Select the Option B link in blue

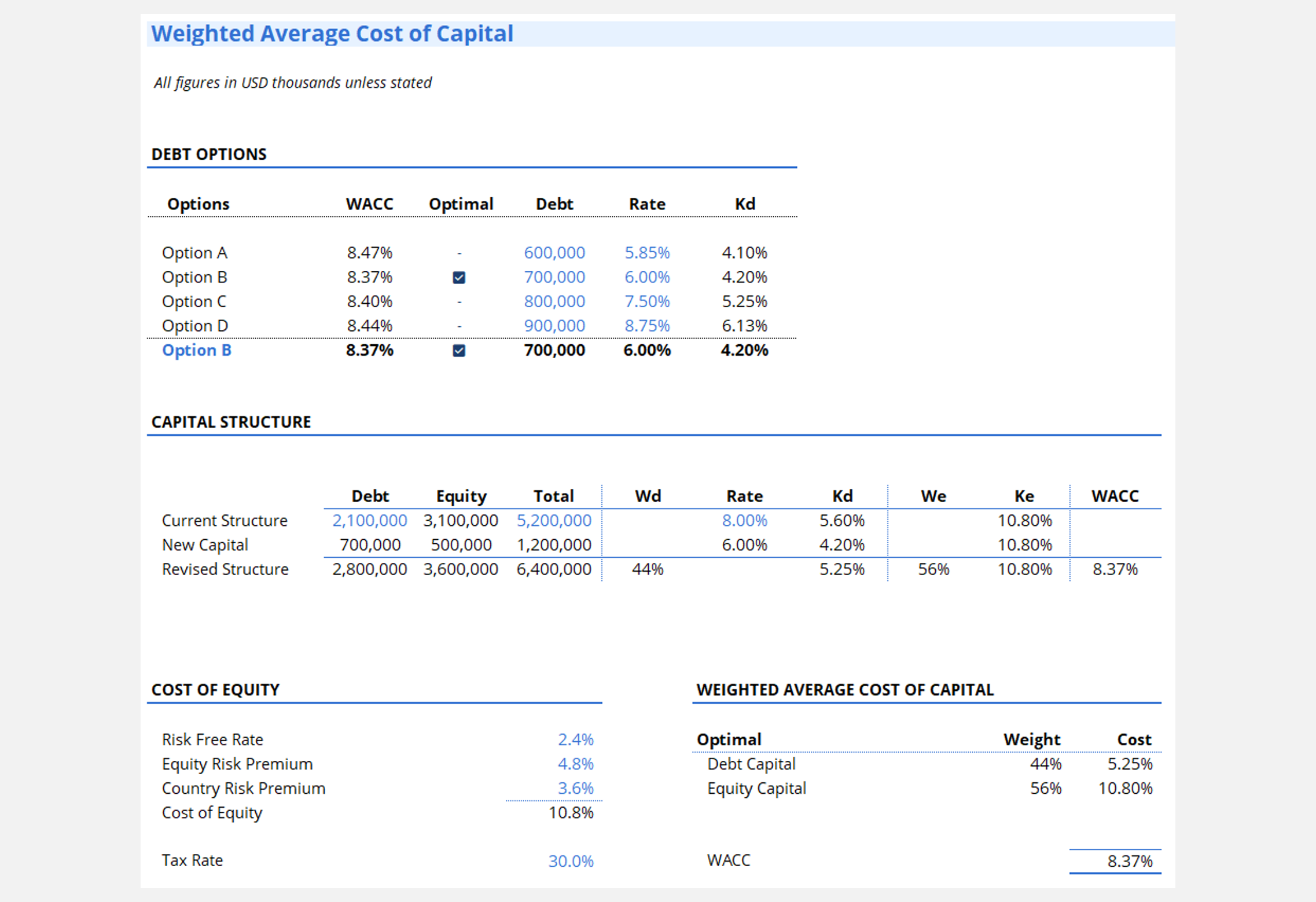[196, 350]
